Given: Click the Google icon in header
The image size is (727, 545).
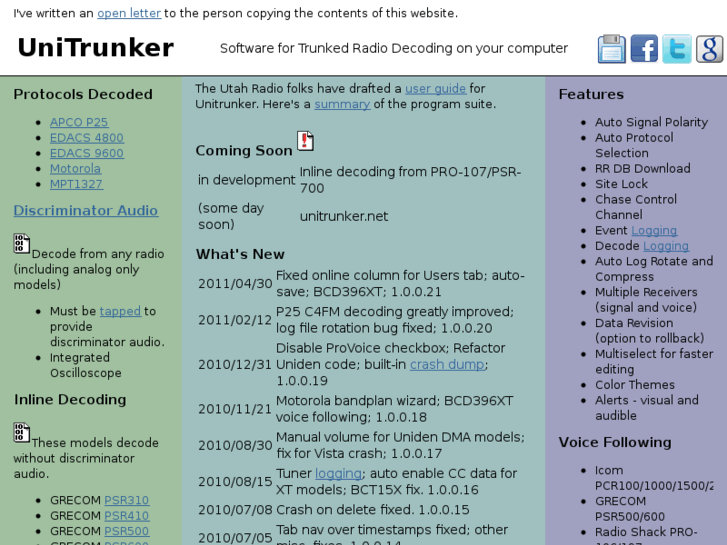Looking at the screenshot, I should click(x=709, y=49).
